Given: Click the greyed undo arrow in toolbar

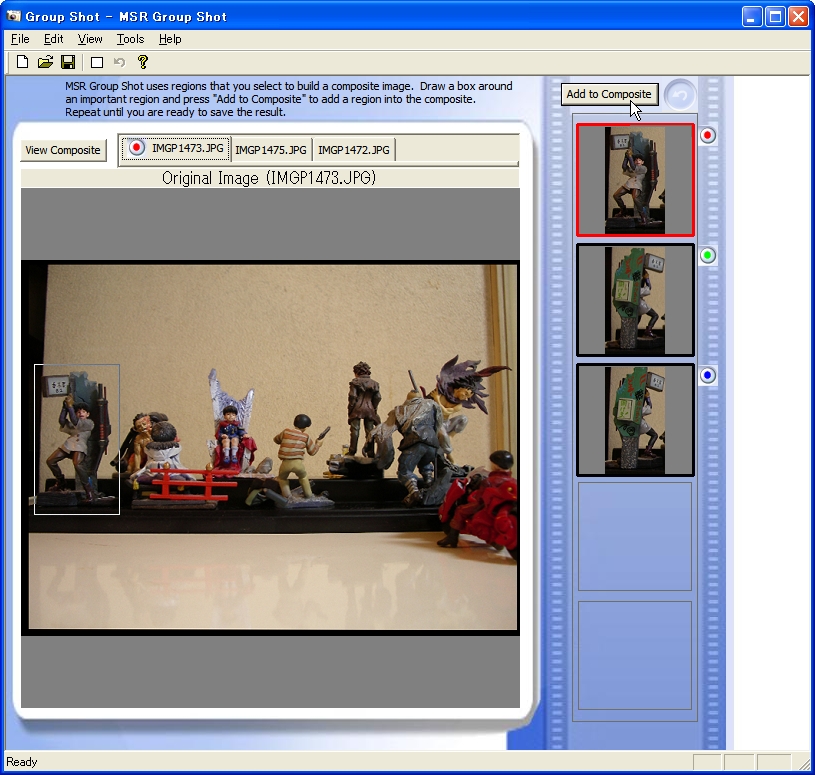Looking at the screenshot, I should 120,62.
